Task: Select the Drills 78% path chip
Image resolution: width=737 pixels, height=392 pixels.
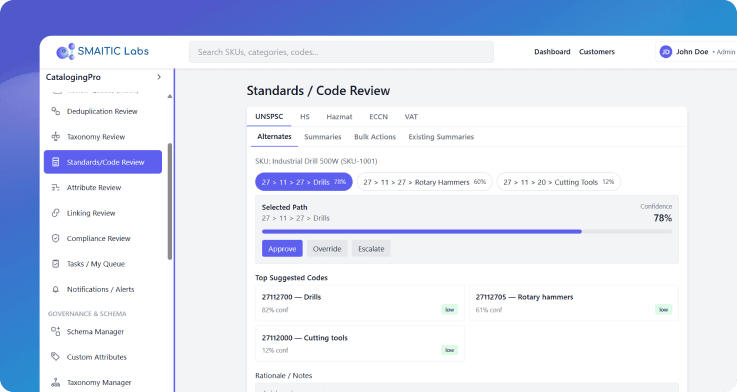Action: 304,182
